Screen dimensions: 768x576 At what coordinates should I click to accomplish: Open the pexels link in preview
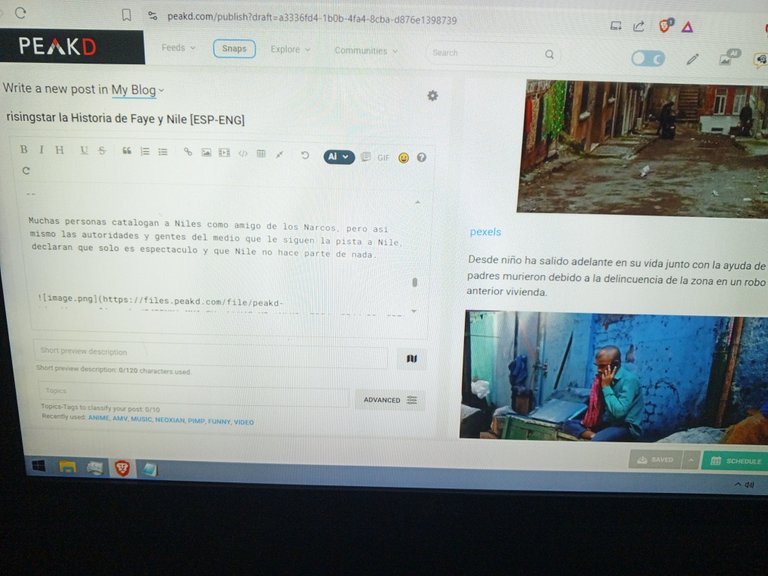(x=485, y=232)
